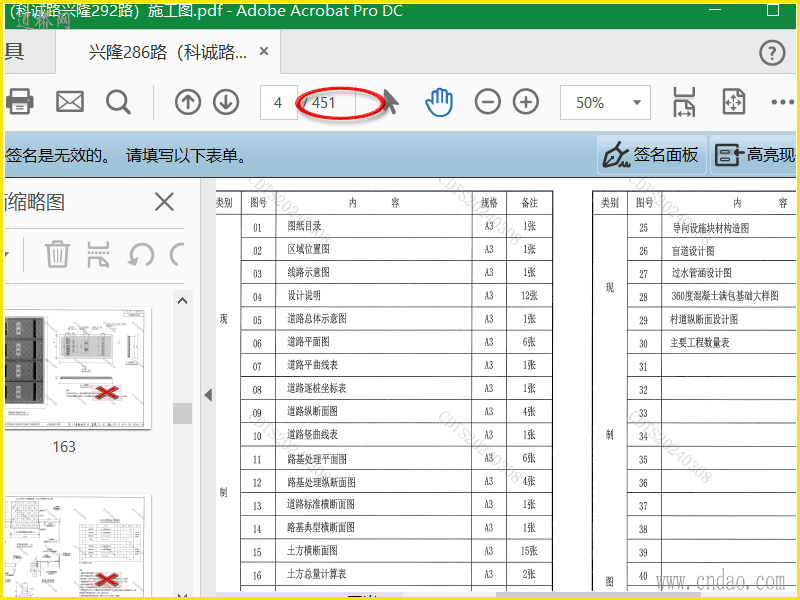Delete selected page with trash icon
This screenshot has width=800, height=600.
[57, 254]
